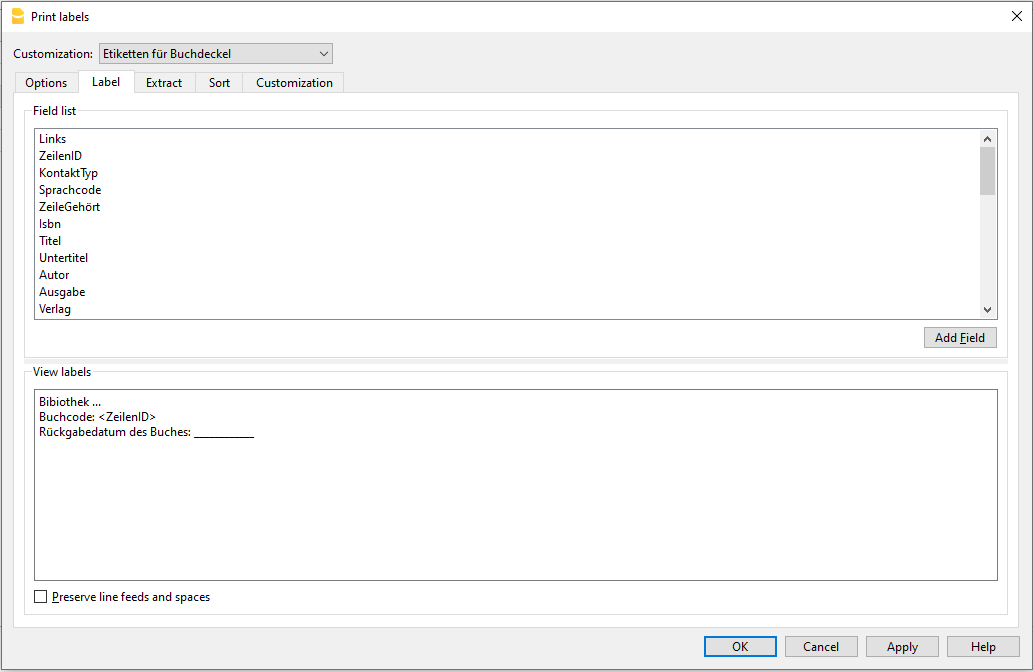
Task: Close the Print labels dialog
Action: [x=1016, y=16]
